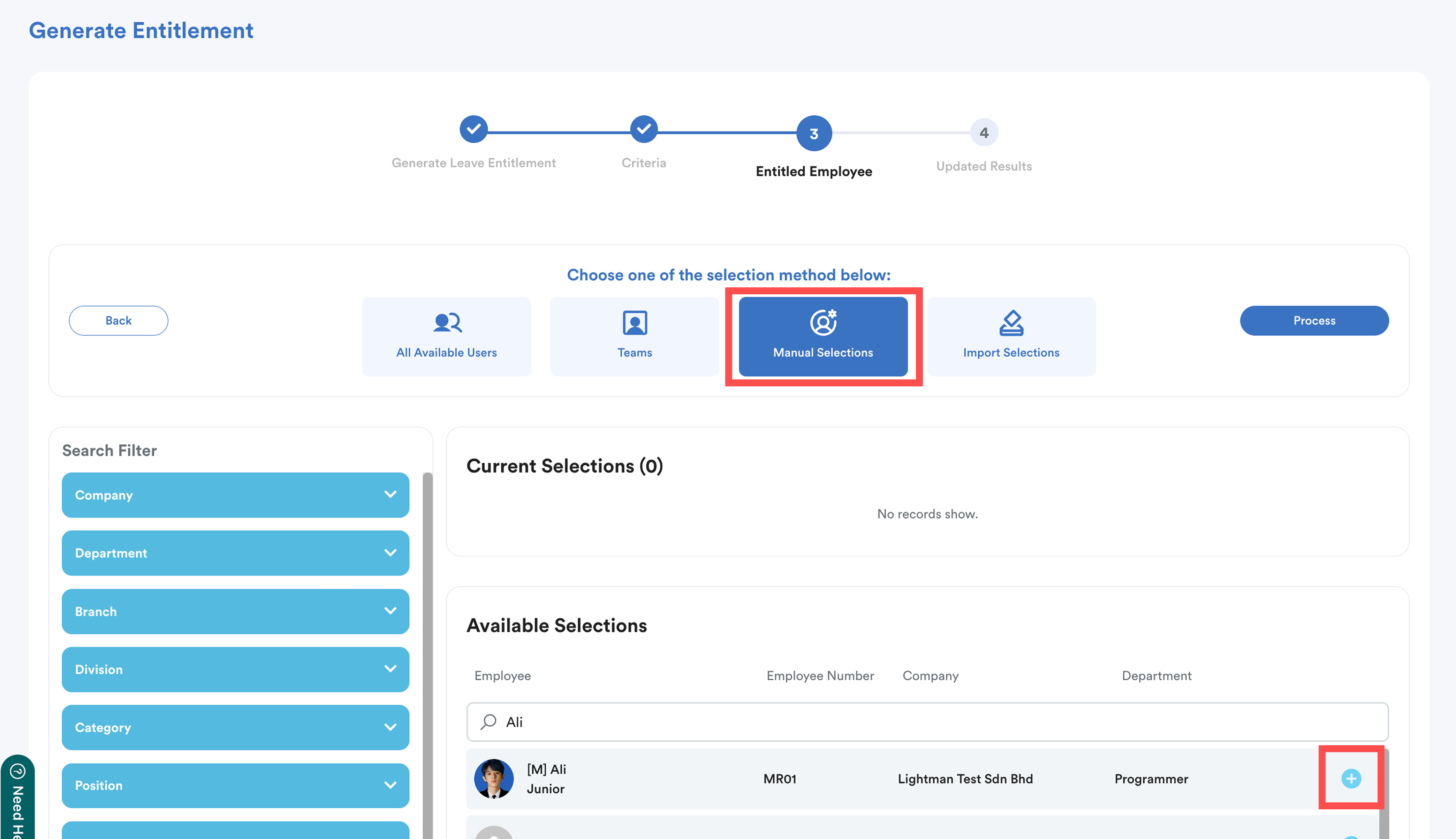Add Ali Junior with plus icon
This screenshot has width=1456, height=839.
[x=1351, y=778]
